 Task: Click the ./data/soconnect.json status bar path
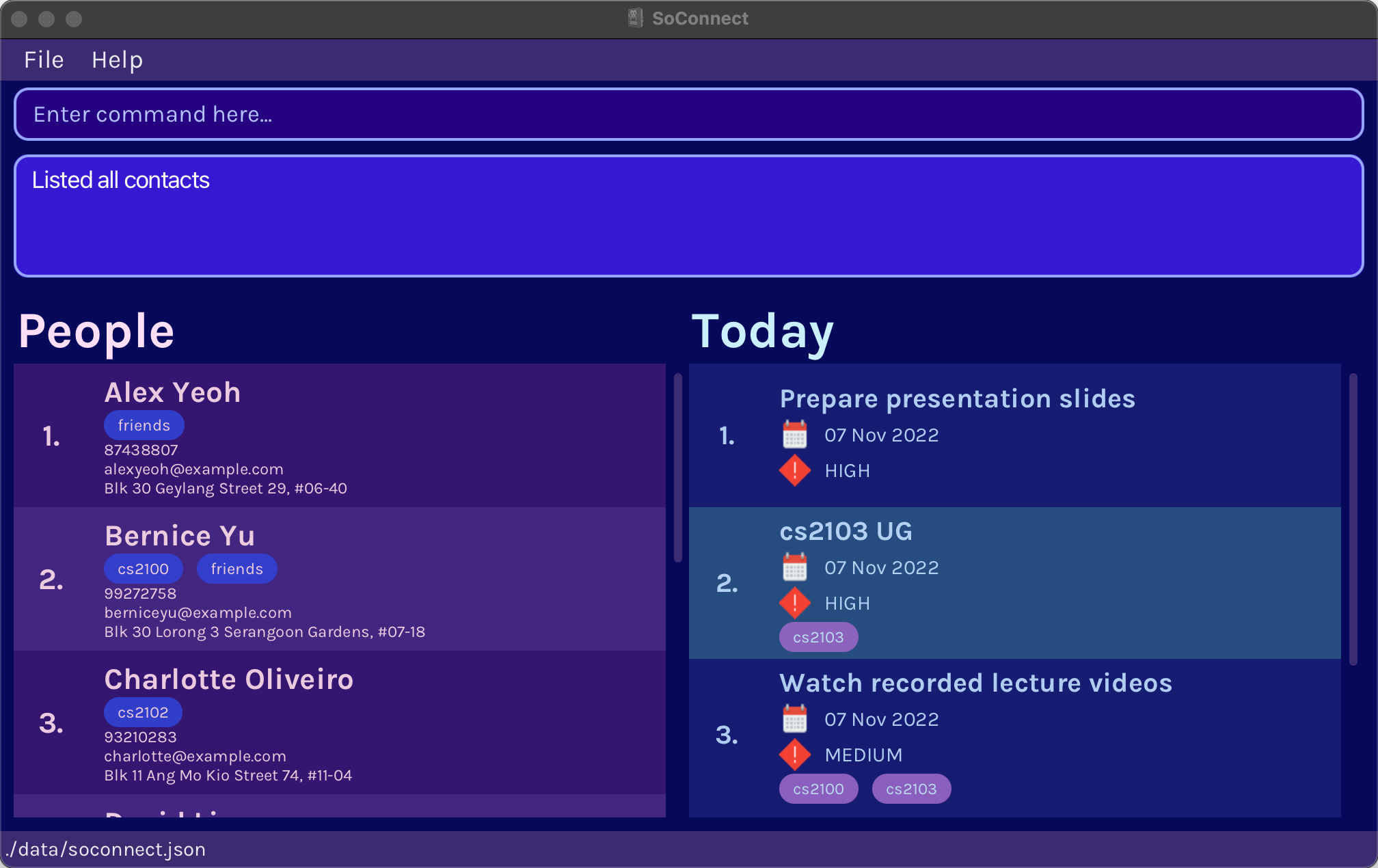pyautogui.click(x=106, y=849)
